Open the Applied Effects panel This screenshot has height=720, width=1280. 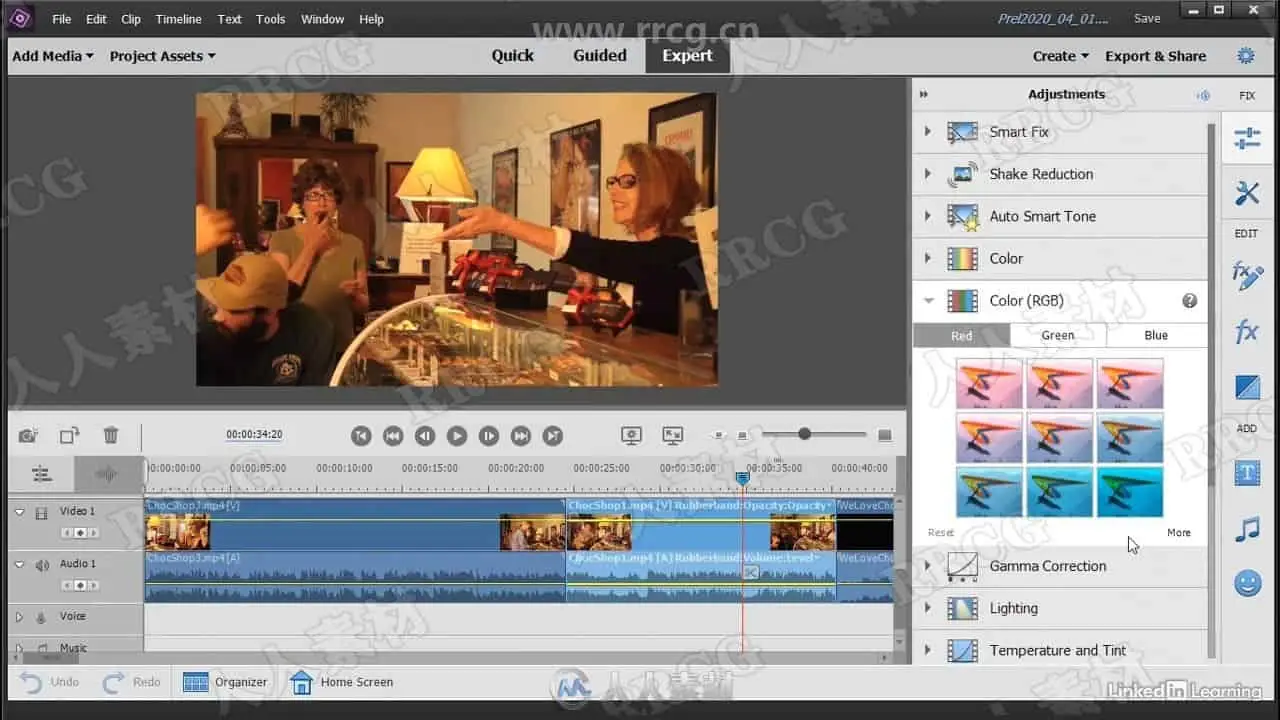(1247, 276)
